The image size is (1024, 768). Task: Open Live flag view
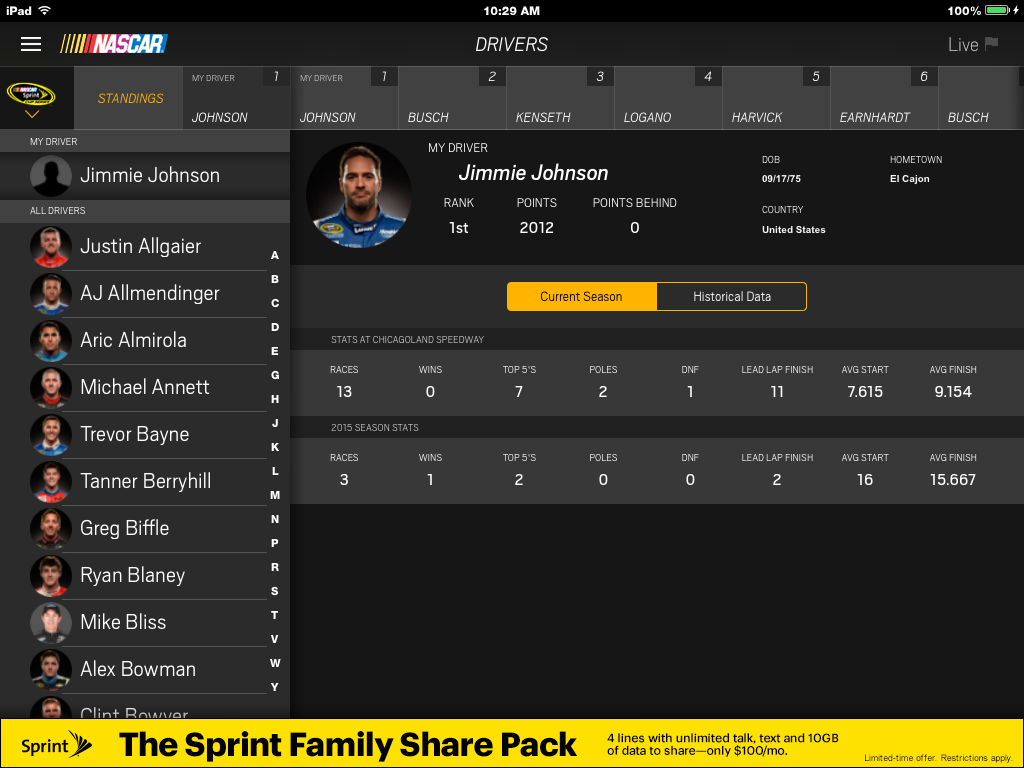pos(973,44)
